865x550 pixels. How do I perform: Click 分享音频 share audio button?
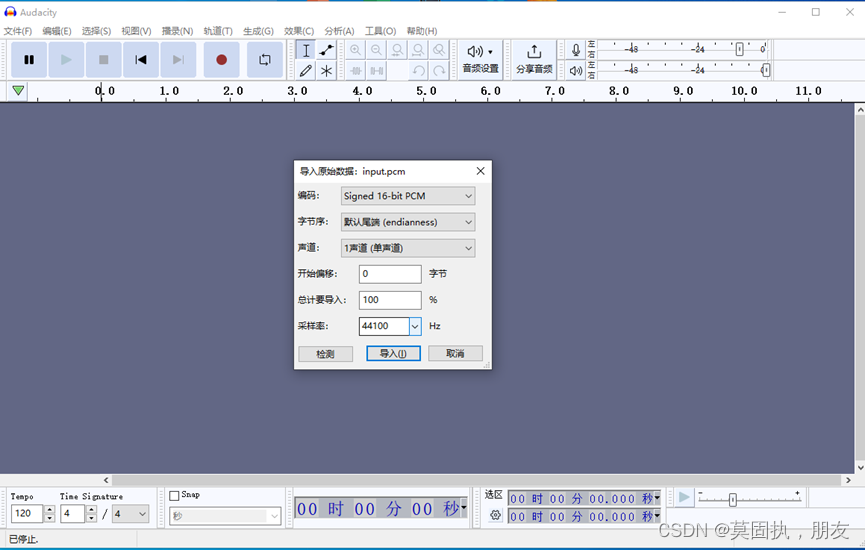coord(534,60)
